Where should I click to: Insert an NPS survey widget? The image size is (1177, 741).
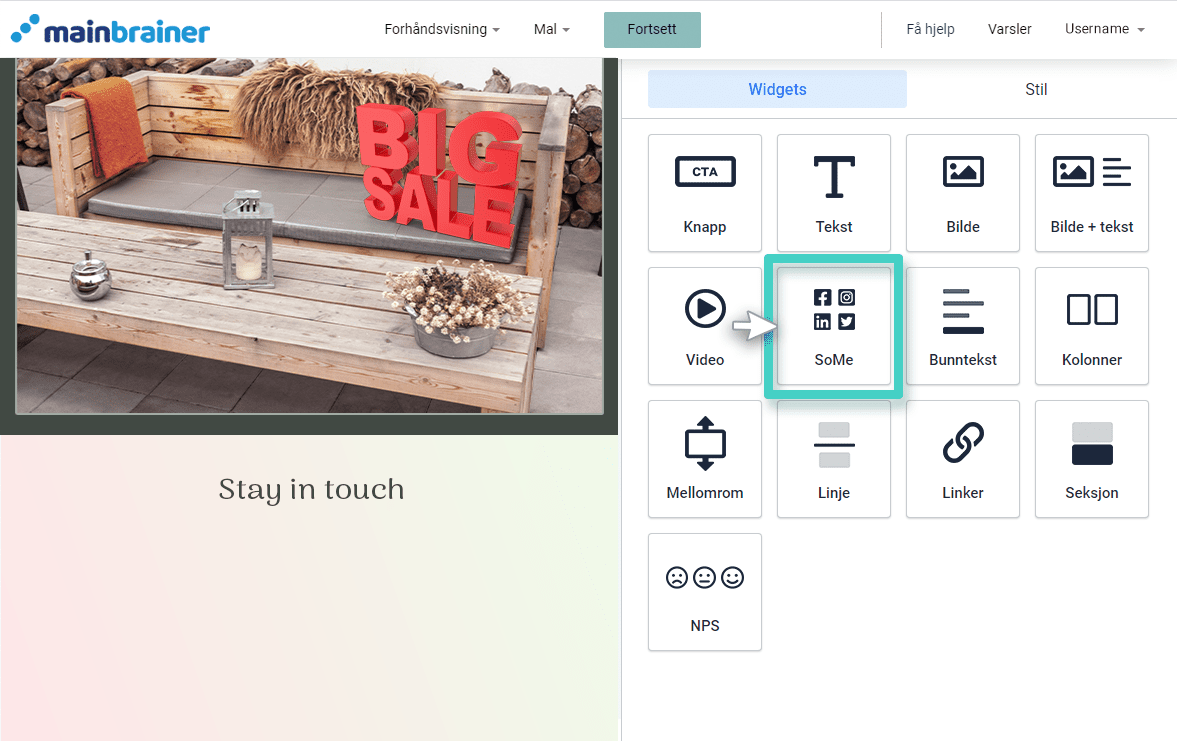pyautogui.click(x=704, y=592)
